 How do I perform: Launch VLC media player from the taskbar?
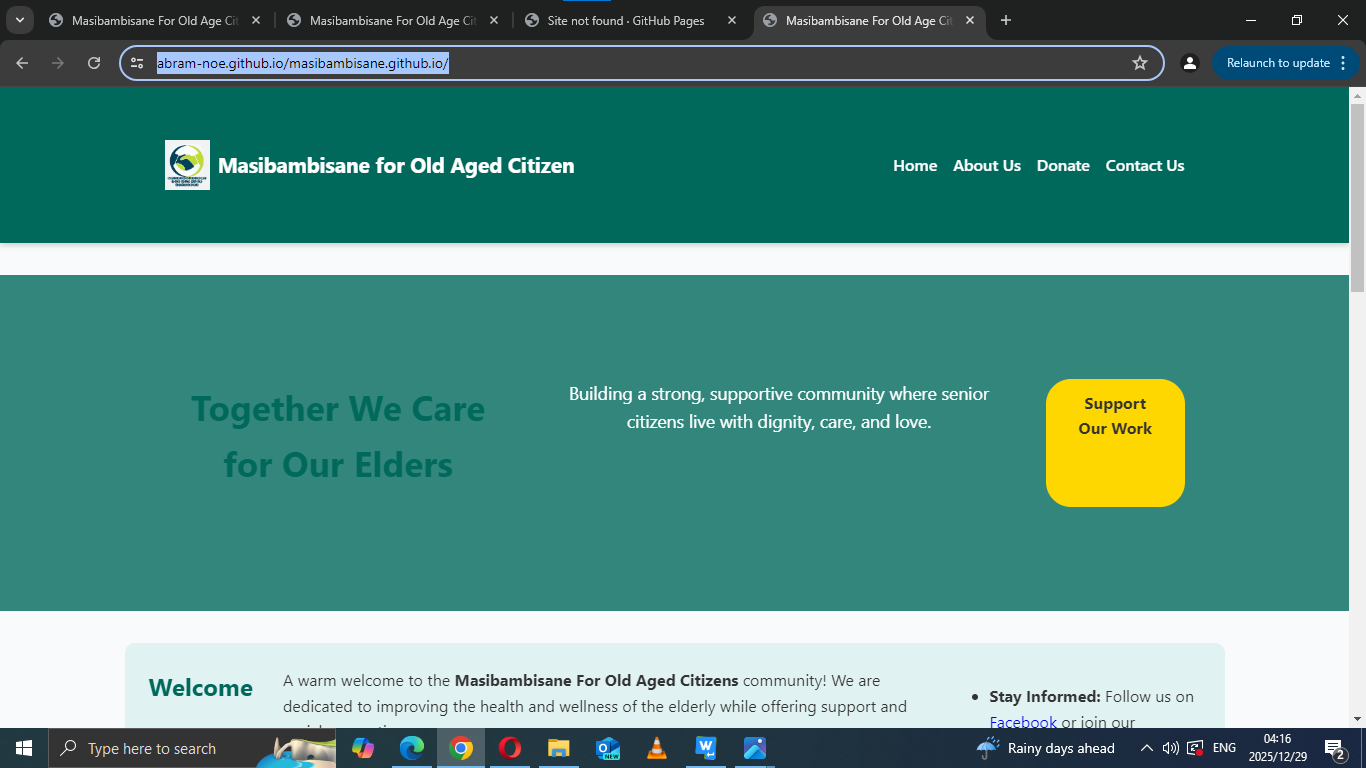click(x=657, y=748)
